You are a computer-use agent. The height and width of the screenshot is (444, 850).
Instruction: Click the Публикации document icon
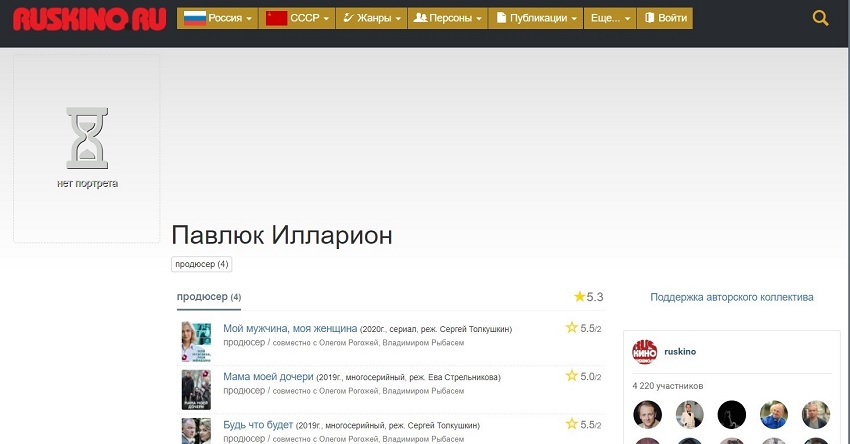(501, 18)
